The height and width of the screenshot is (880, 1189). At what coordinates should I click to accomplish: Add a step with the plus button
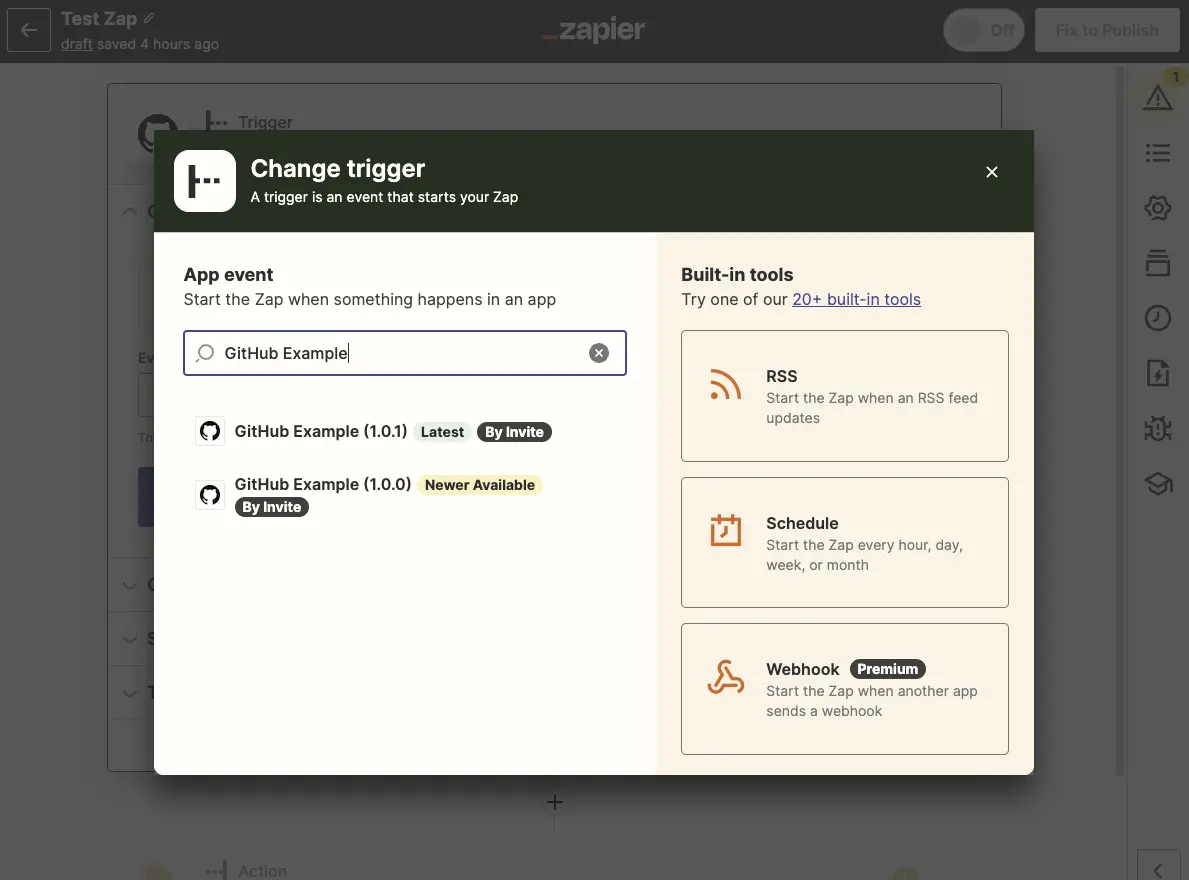coord(555,802)
